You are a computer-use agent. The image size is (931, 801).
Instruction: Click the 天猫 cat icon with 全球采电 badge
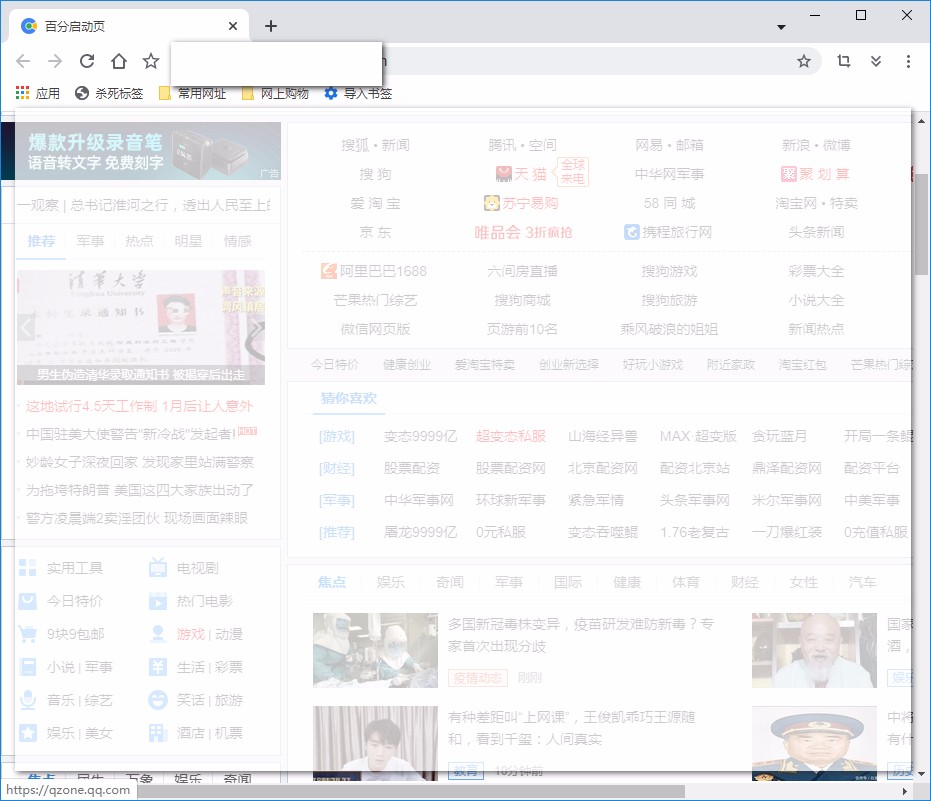pyautogui.click(x=504, y=172)
